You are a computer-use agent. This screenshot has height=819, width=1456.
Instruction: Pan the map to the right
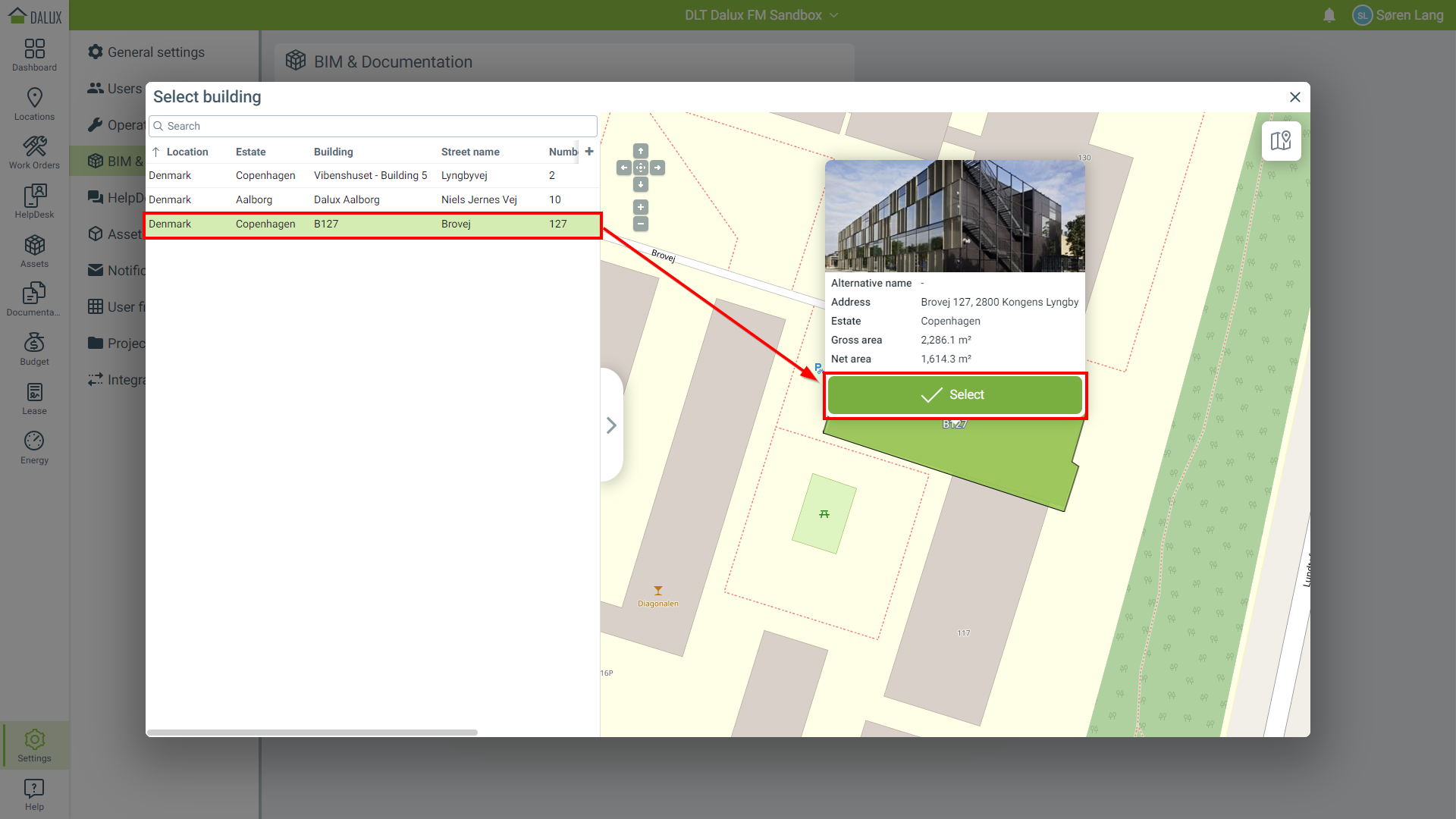pyautogui.click(x=657, y=168)
